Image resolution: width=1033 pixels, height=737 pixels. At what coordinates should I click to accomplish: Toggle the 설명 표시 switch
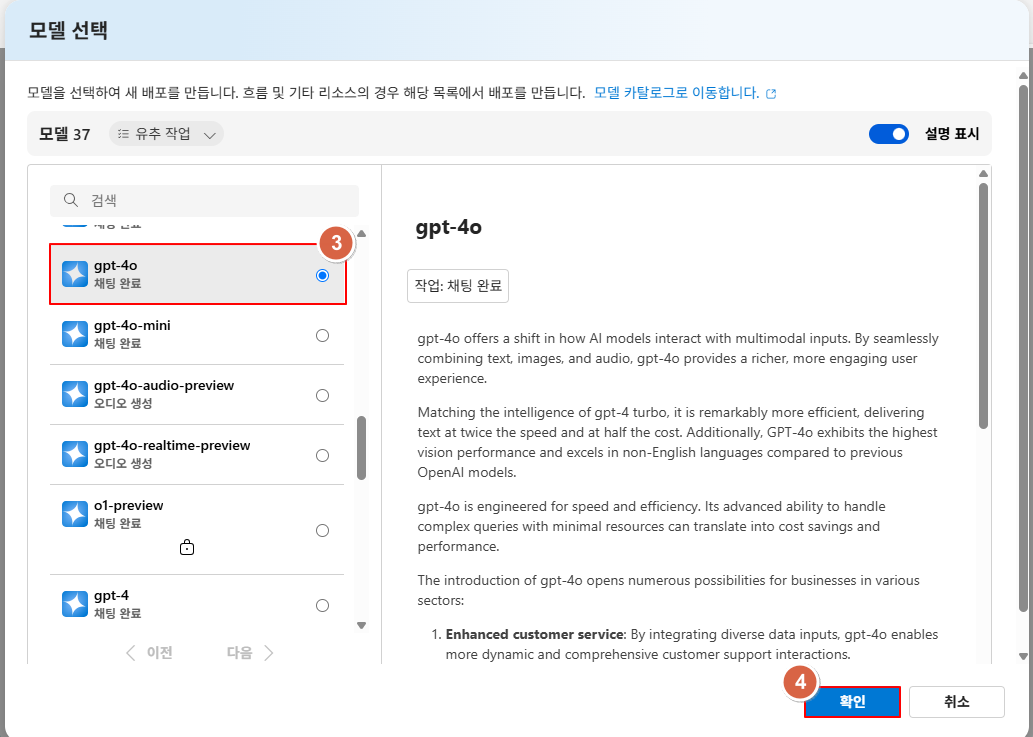tap(889, 134)
